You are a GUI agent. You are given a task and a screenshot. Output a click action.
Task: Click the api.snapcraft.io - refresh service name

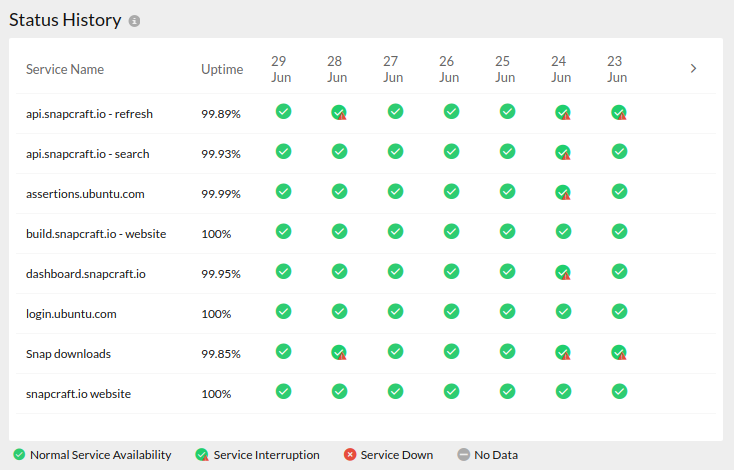click(x=89, y=114)
